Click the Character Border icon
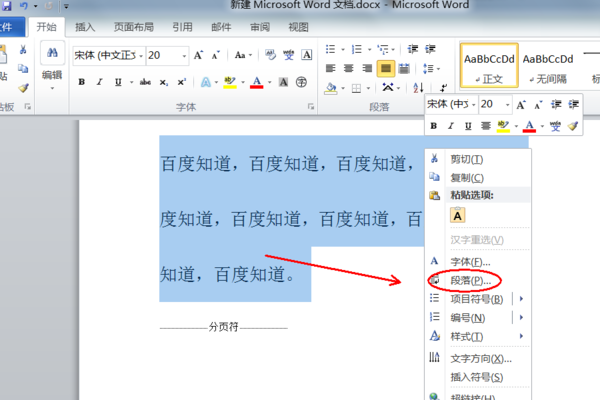The width and height of the screenshot is (600, 400). click(307, 55)
